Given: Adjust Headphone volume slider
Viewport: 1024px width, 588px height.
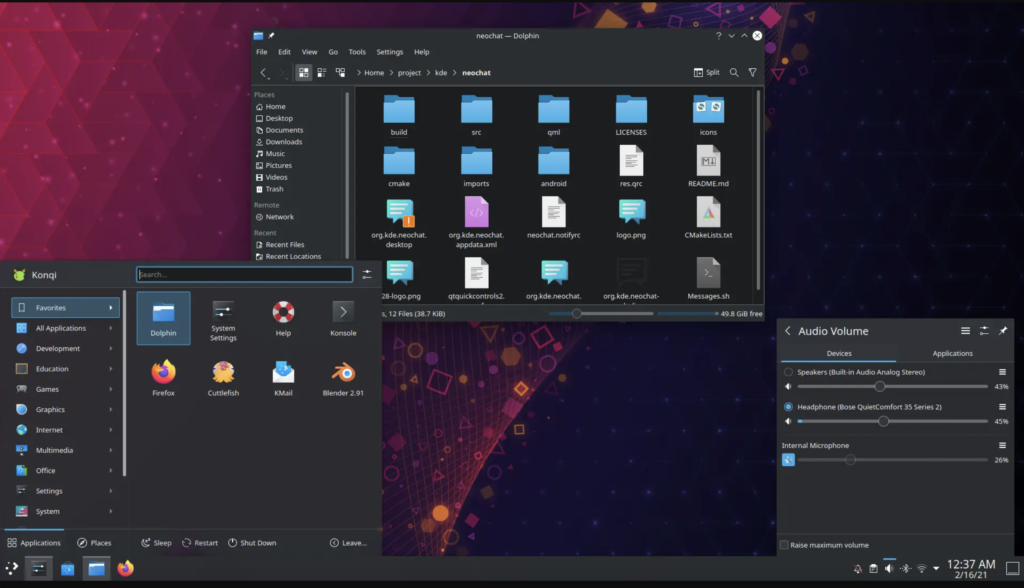Looking at the screenshot, I should pyautogui.click(x=892, y=421).
